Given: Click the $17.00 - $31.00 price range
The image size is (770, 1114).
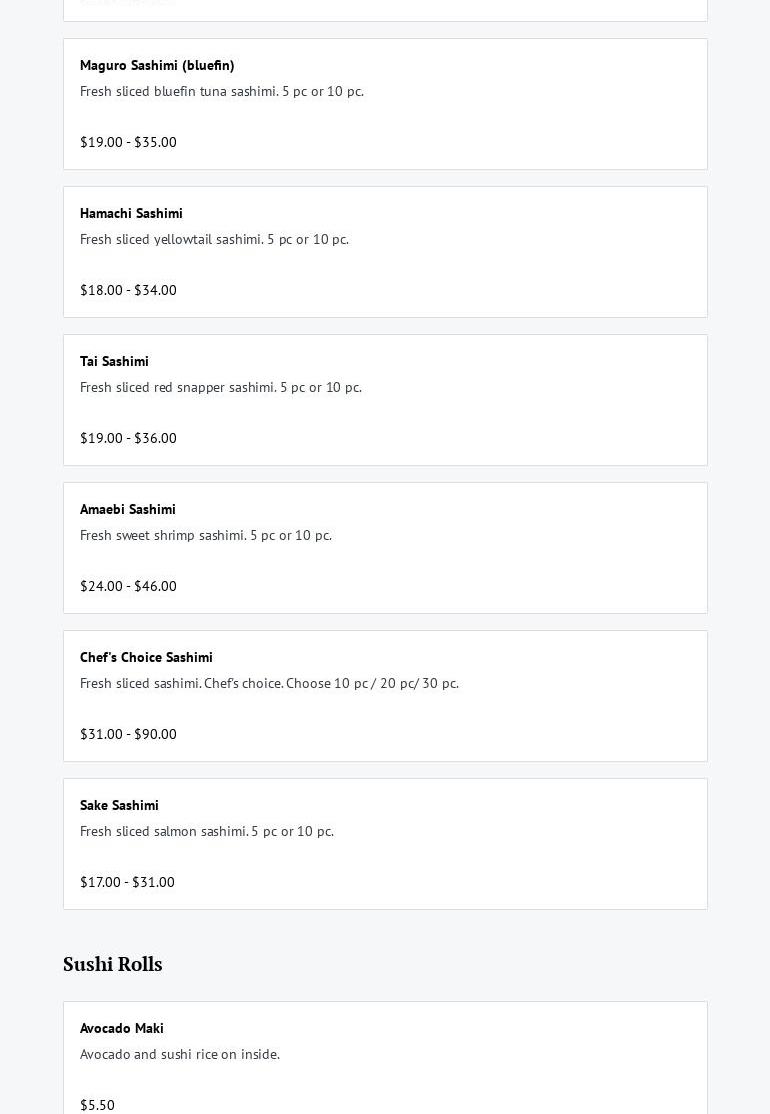Looking at the screenshot, I should pos(127,883).
